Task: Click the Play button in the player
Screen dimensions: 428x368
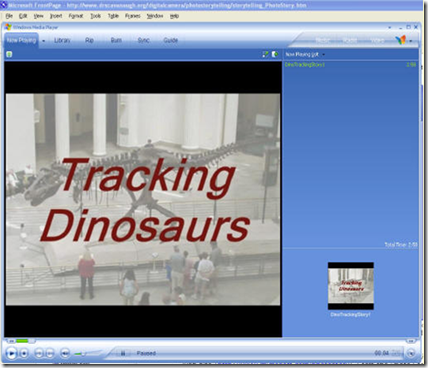Action: pyautogui.click(x=11, y=353)
